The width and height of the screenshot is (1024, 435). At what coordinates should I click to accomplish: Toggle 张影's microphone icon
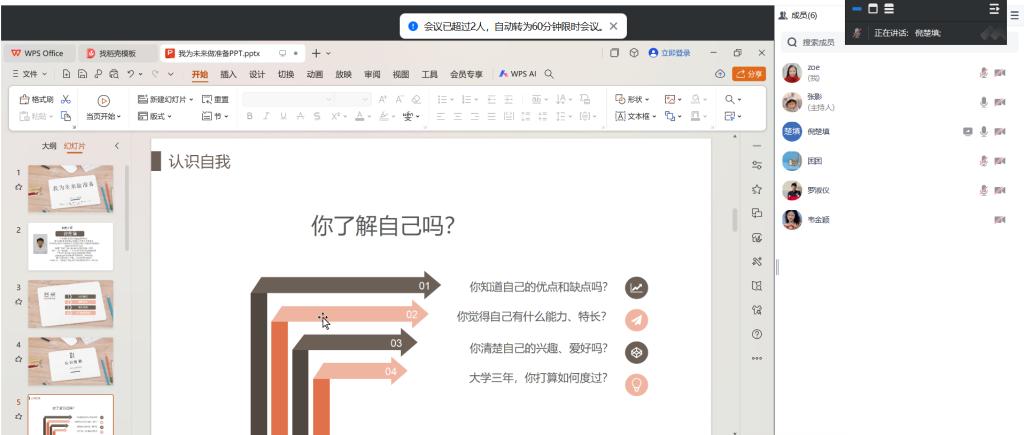pyautogui.click(x=984, y=102)
